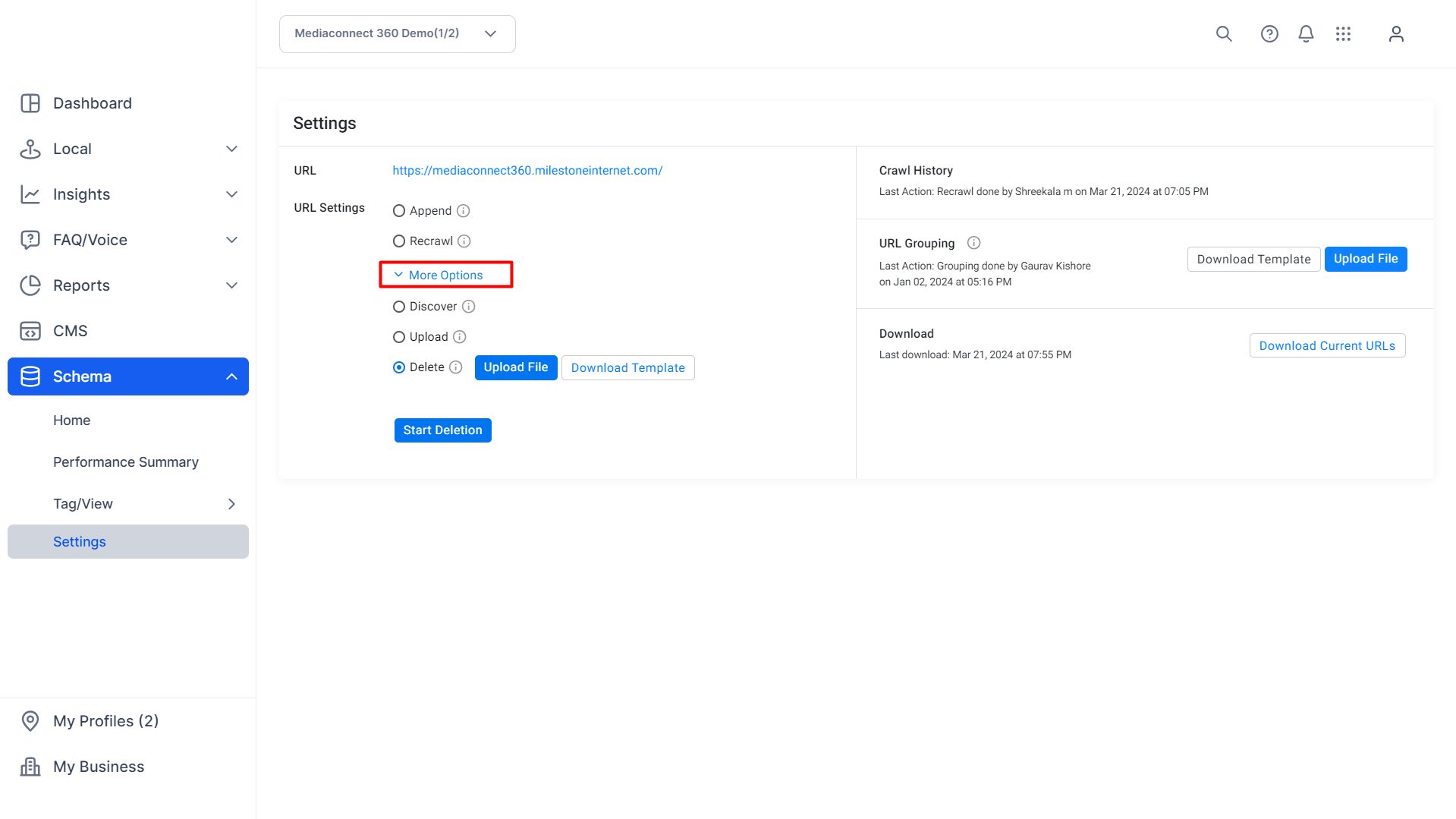Show info tooltip for URL Grouping
The width and height of the screenshot is (1456, 819).
point(974,243)
